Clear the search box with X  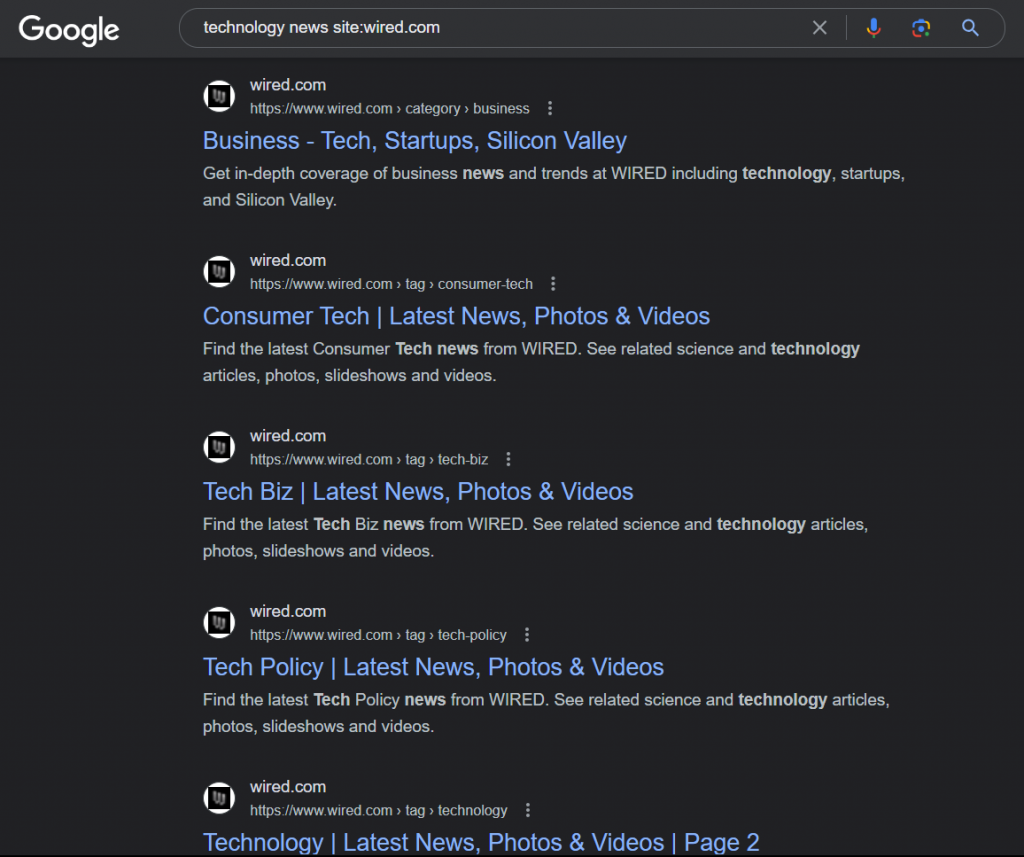820,27
